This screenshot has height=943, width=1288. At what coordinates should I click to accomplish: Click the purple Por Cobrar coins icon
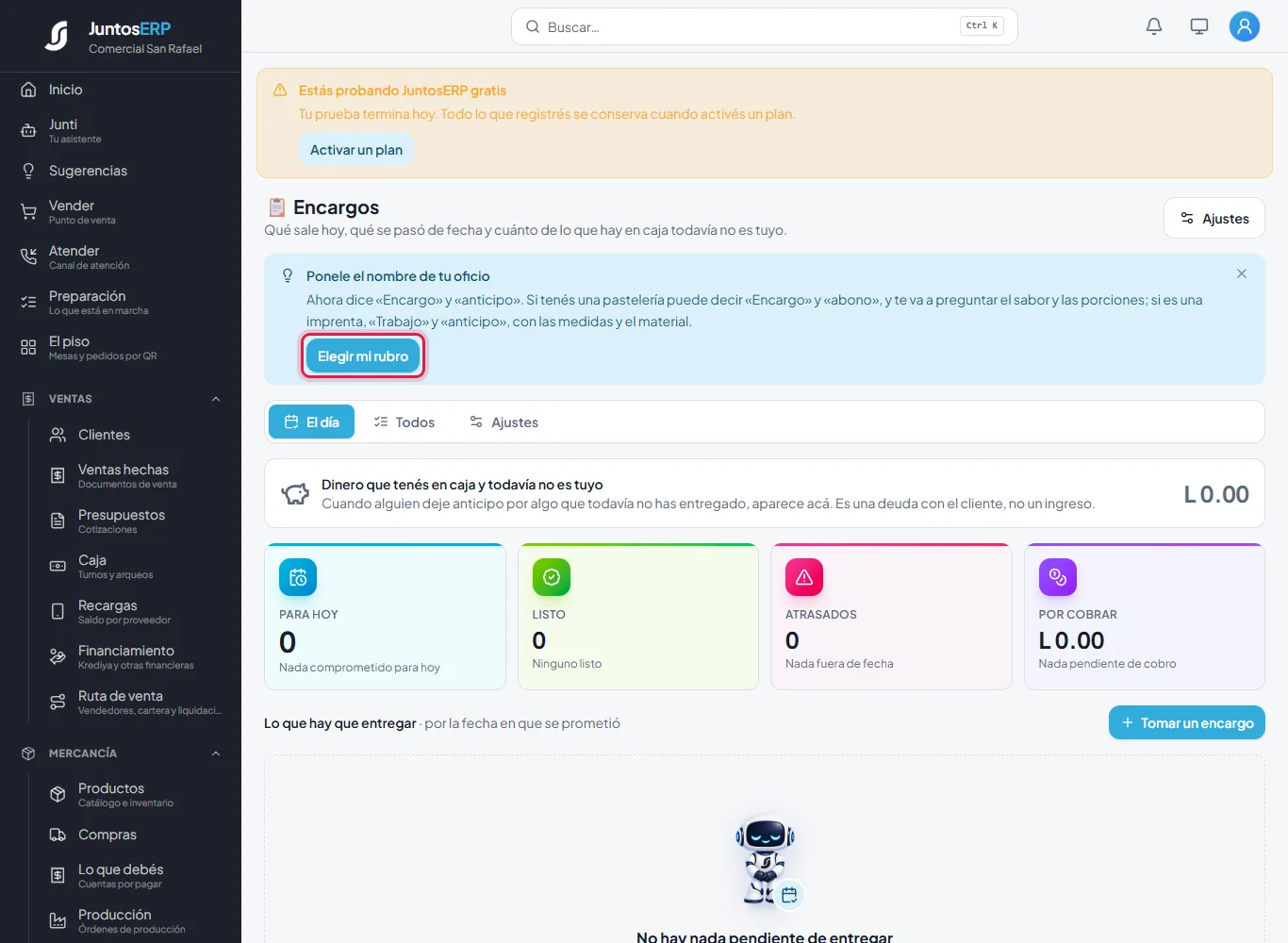(1058, 577)
